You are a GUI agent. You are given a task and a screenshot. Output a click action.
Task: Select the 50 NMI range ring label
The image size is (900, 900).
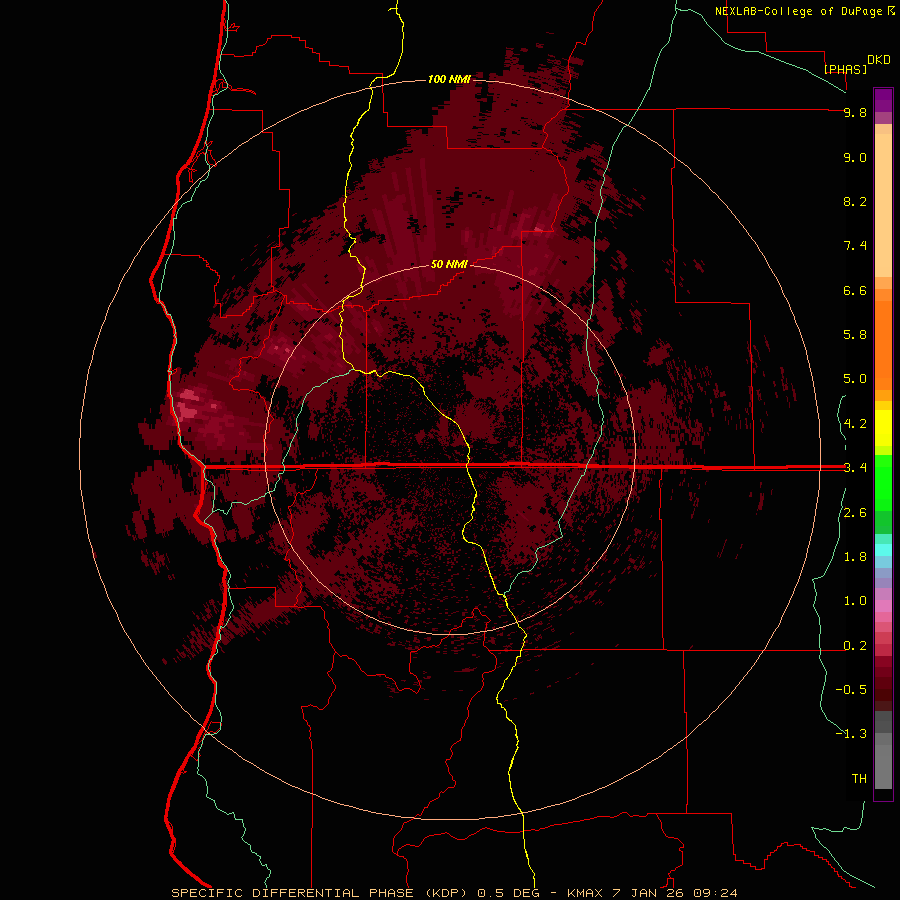click(449, 264)
